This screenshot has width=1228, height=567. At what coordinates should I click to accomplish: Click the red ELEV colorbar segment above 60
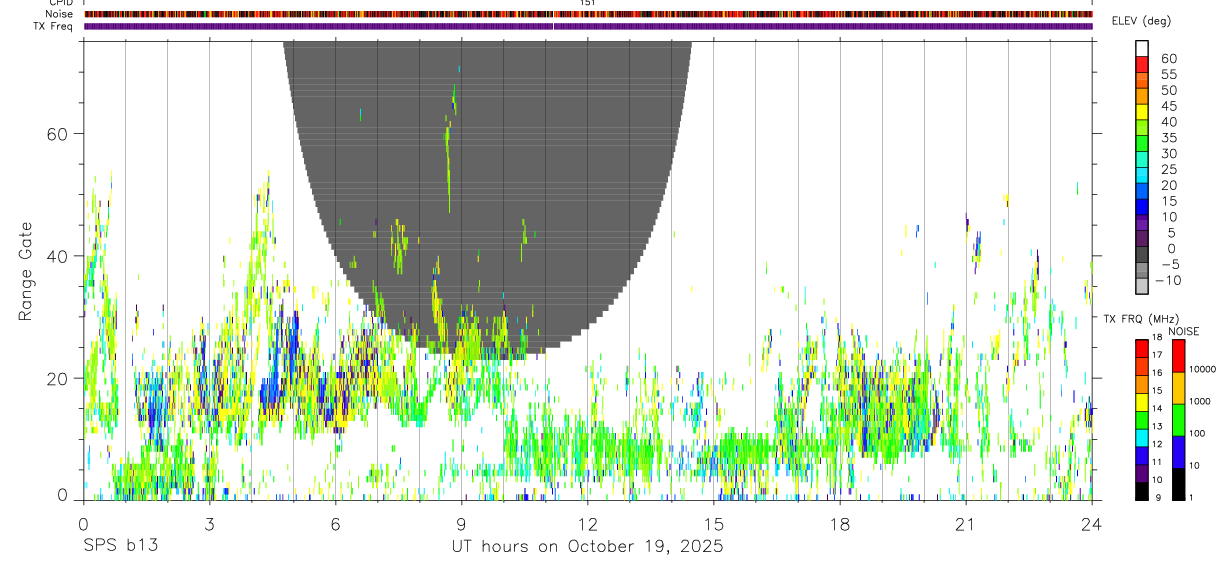coord(1142,64)
